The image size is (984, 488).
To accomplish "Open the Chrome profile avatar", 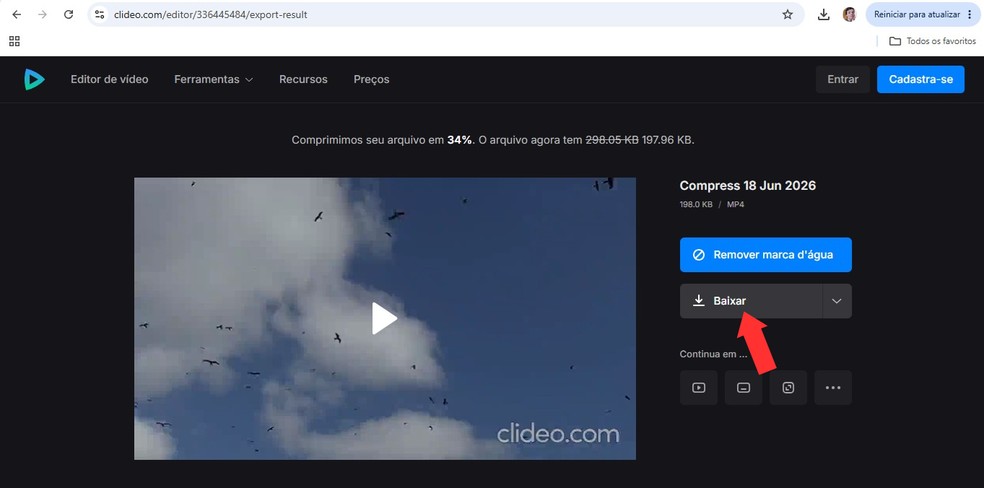I will pos(849,14).
